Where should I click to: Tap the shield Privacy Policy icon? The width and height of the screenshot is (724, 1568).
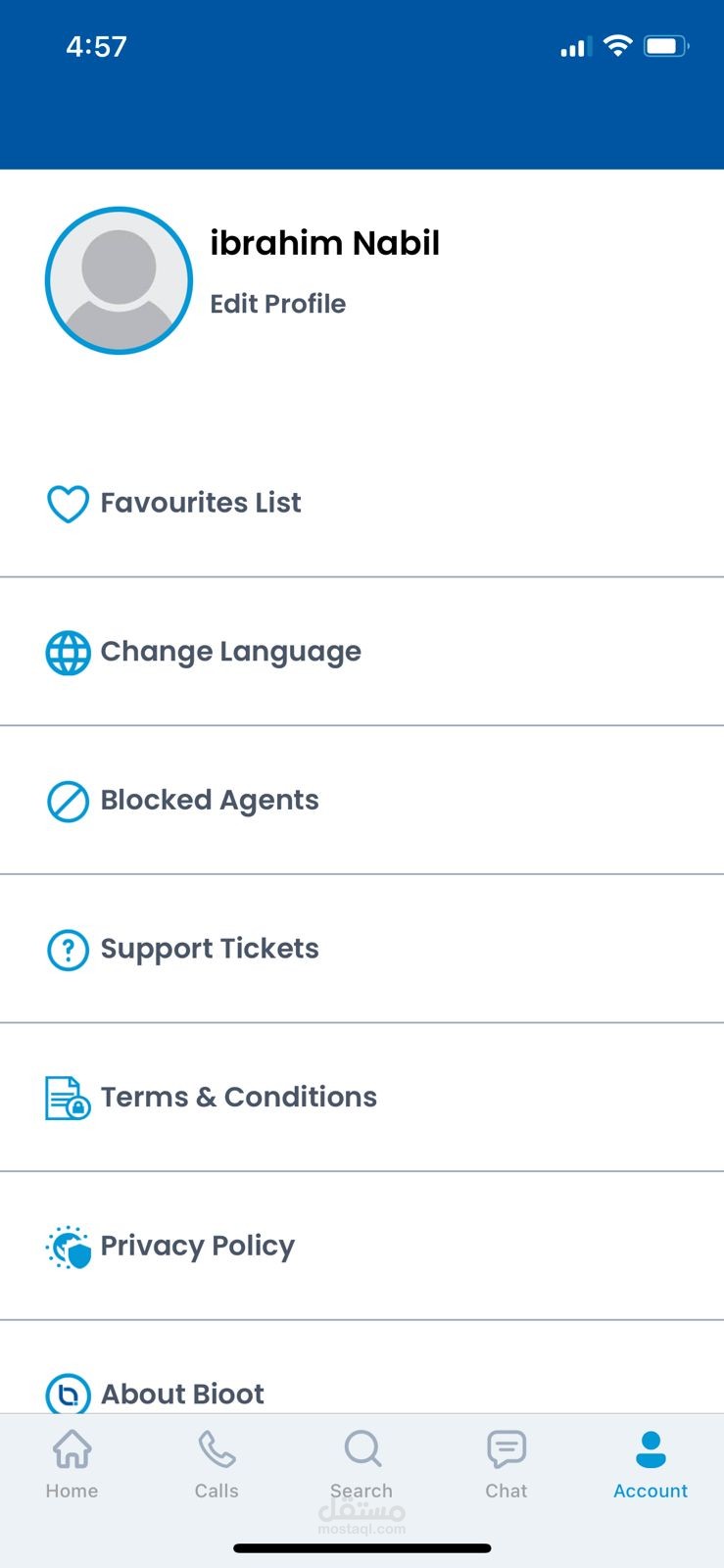click(x=68, y=1248)
